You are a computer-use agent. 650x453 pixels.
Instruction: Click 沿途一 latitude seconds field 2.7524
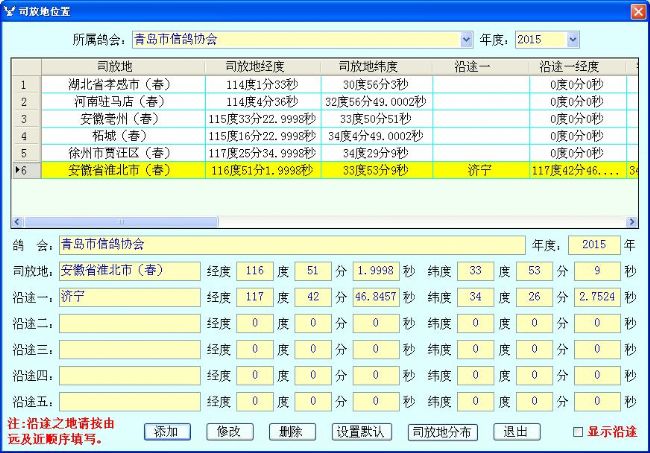point(597,297)
